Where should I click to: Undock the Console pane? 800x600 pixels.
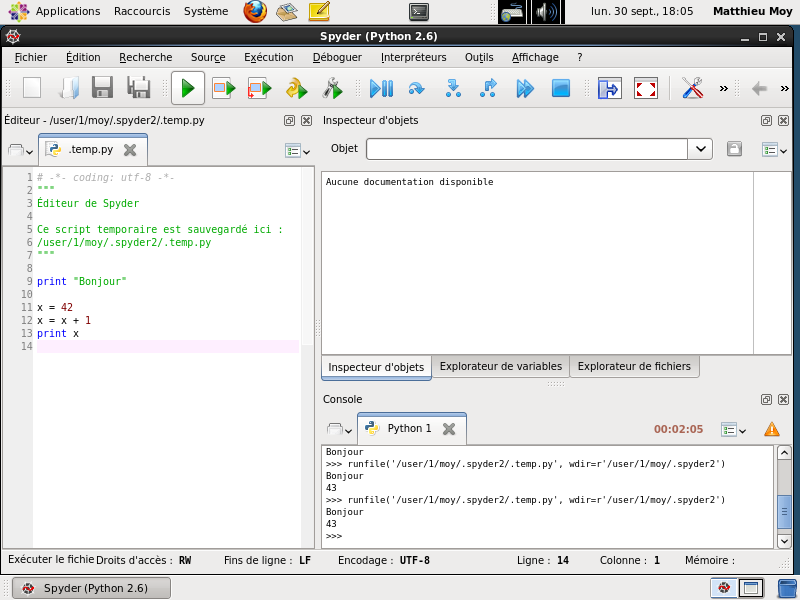tap(766, 399)
